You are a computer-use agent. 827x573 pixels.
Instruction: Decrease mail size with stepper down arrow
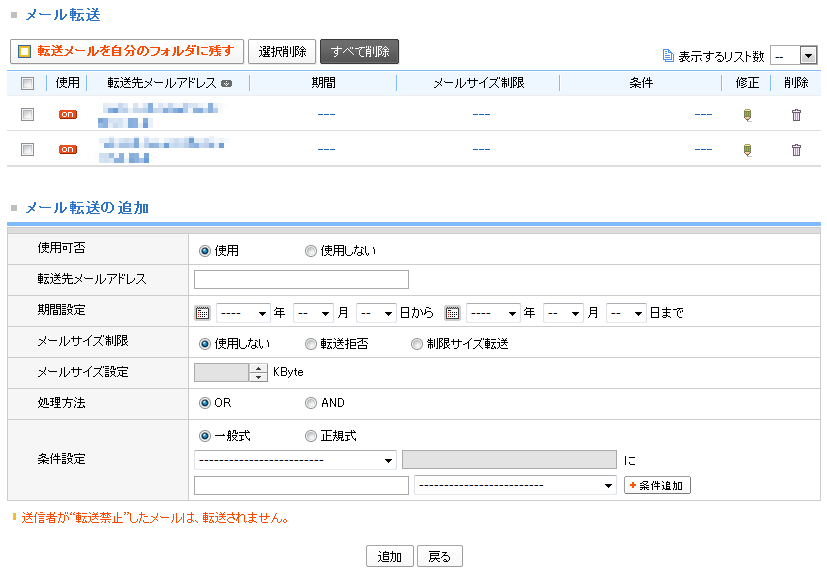coord(258,377)
